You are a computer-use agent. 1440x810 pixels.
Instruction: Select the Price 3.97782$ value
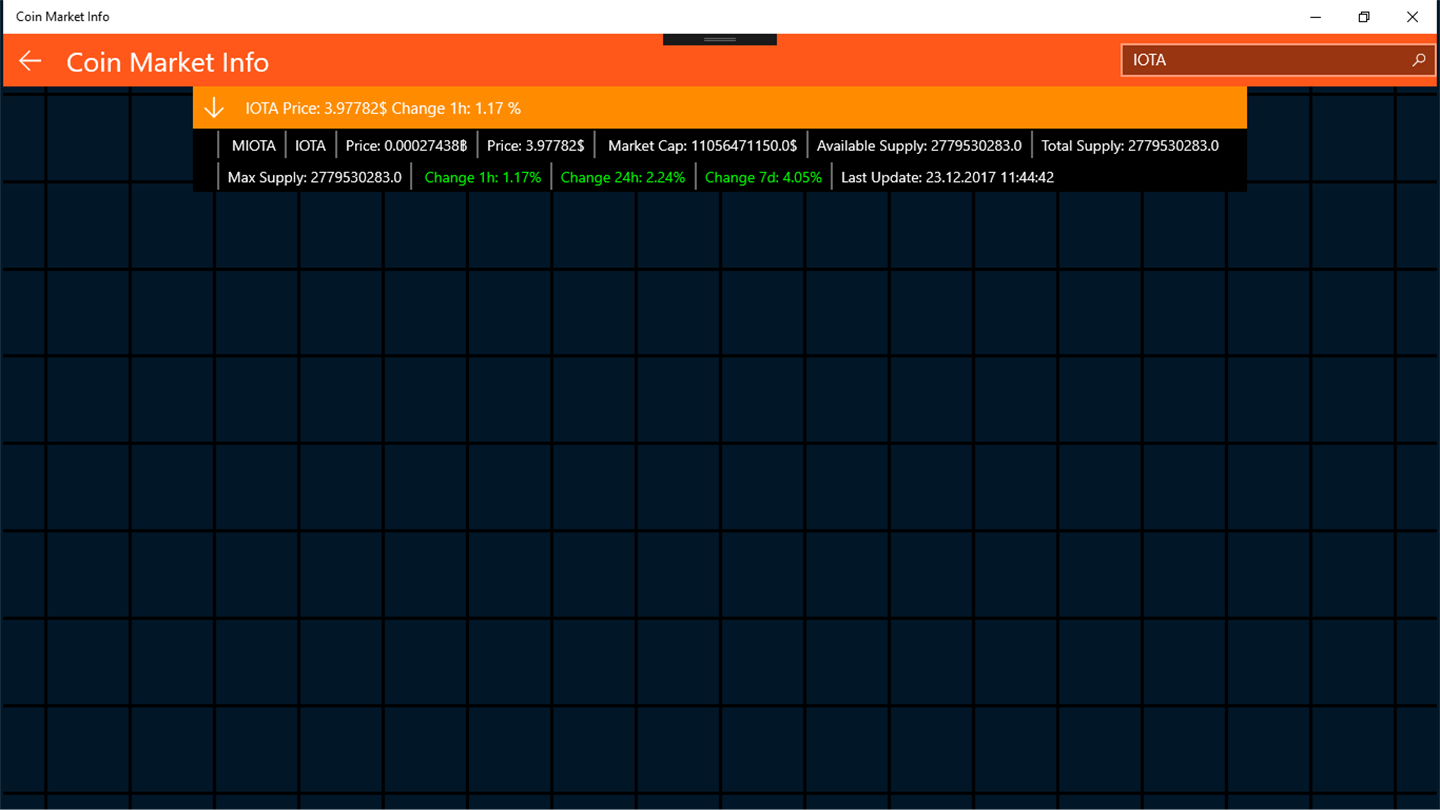[536, 146]
